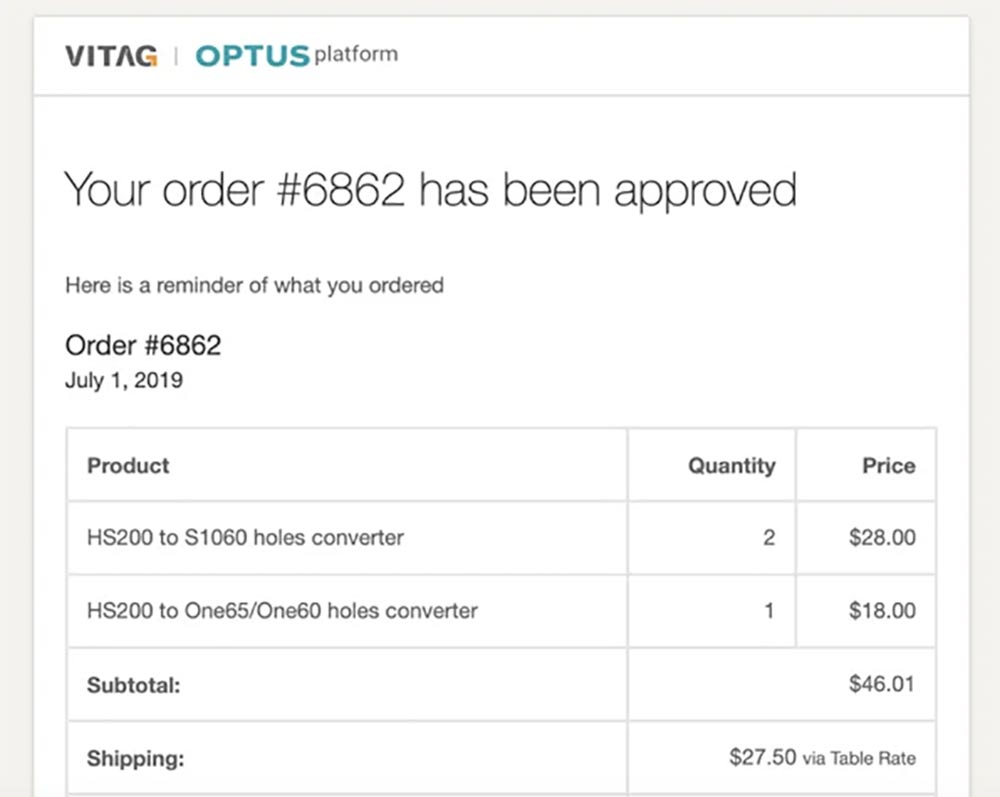Select HS200 to S1060 holes converter product

click(x=246, y=537)
